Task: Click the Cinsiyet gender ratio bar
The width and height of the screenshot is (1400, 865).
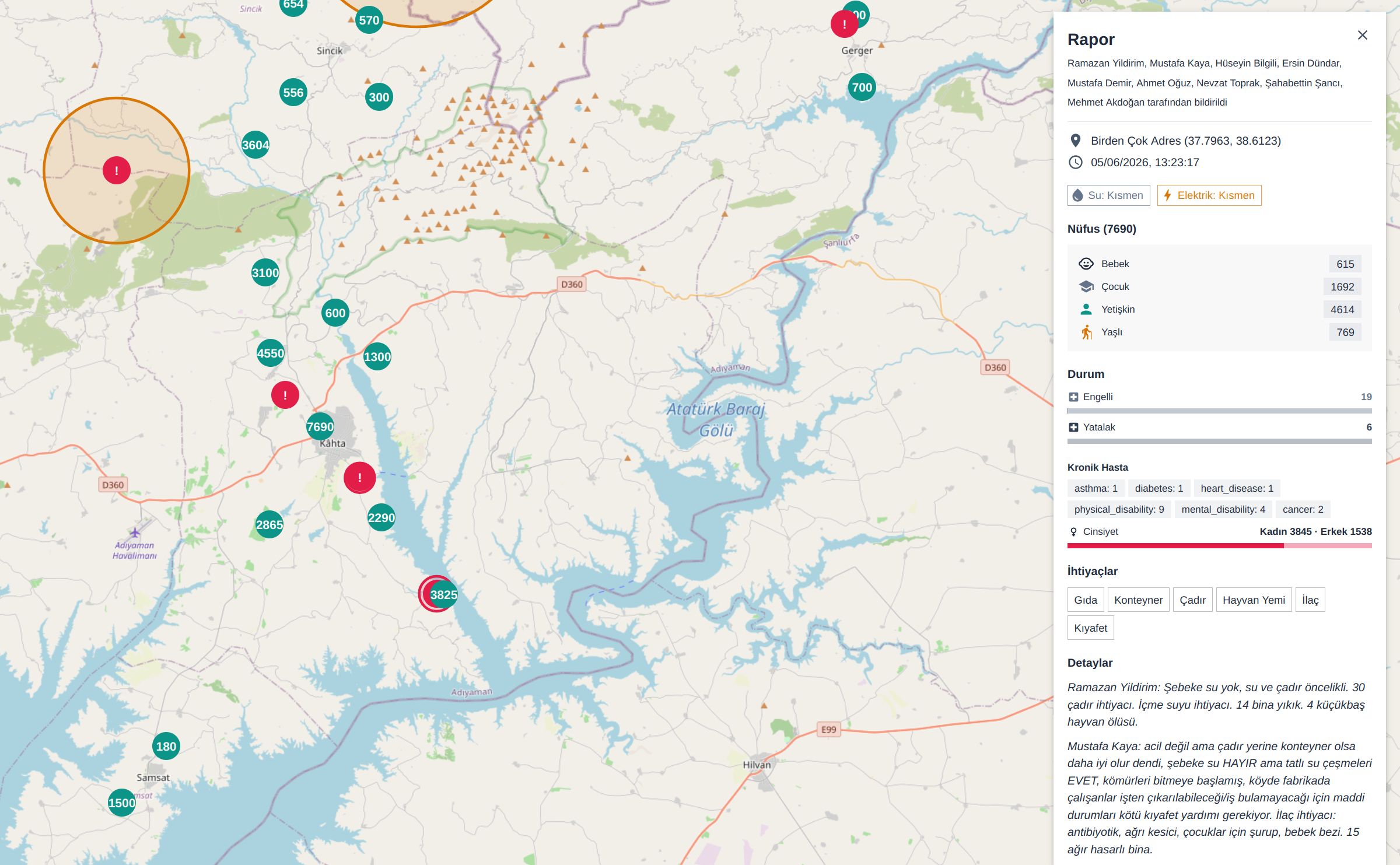Action: (x=1219, y=546)
